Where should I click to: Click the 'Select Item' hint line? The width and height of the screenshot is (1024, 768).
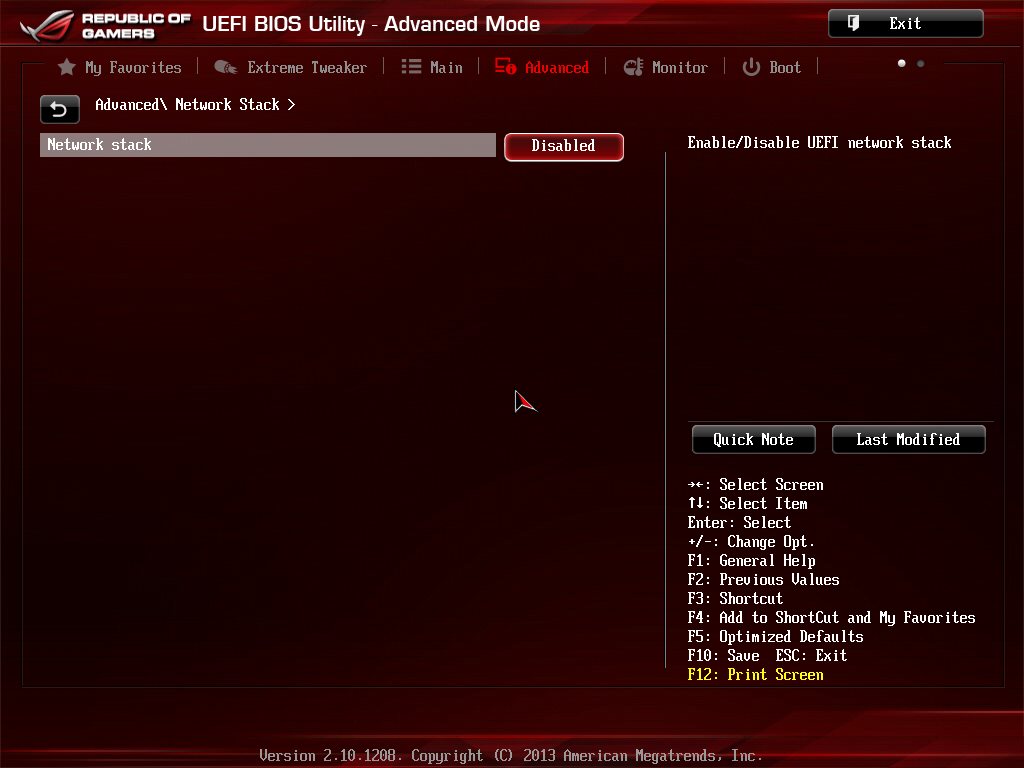[x=748, y=504]
